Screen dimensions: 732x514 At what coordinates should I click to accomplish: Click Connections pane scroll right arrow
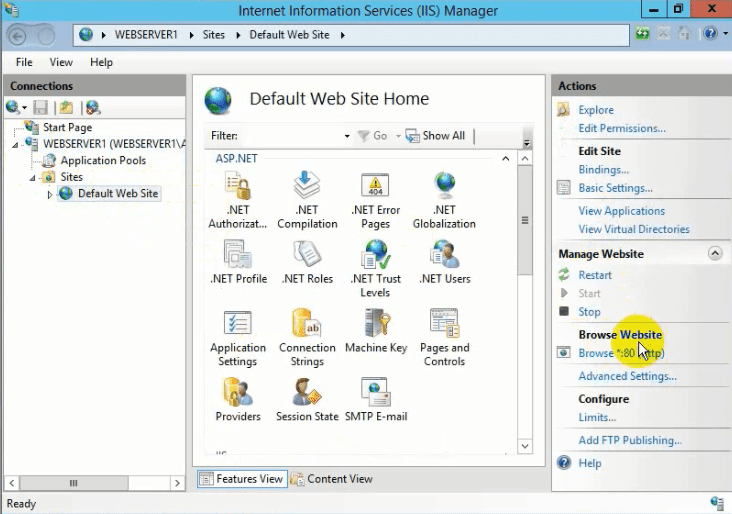click(x=177, y=483)
